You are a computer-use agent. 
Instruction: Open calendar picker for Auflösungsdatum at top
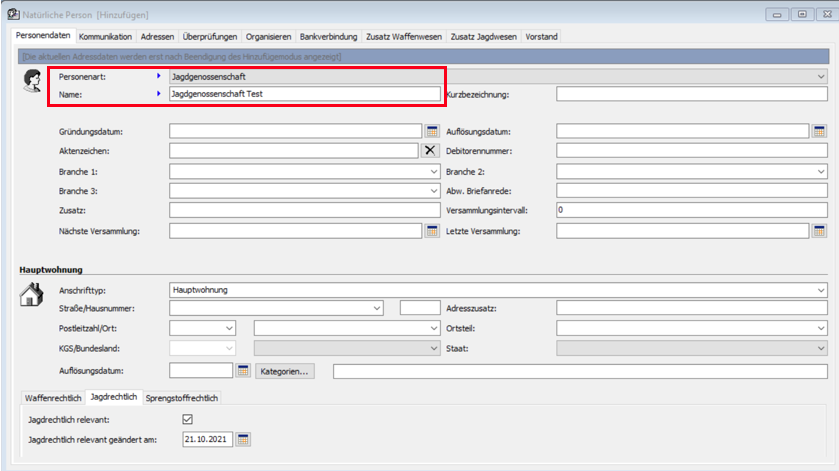[819, 131]
